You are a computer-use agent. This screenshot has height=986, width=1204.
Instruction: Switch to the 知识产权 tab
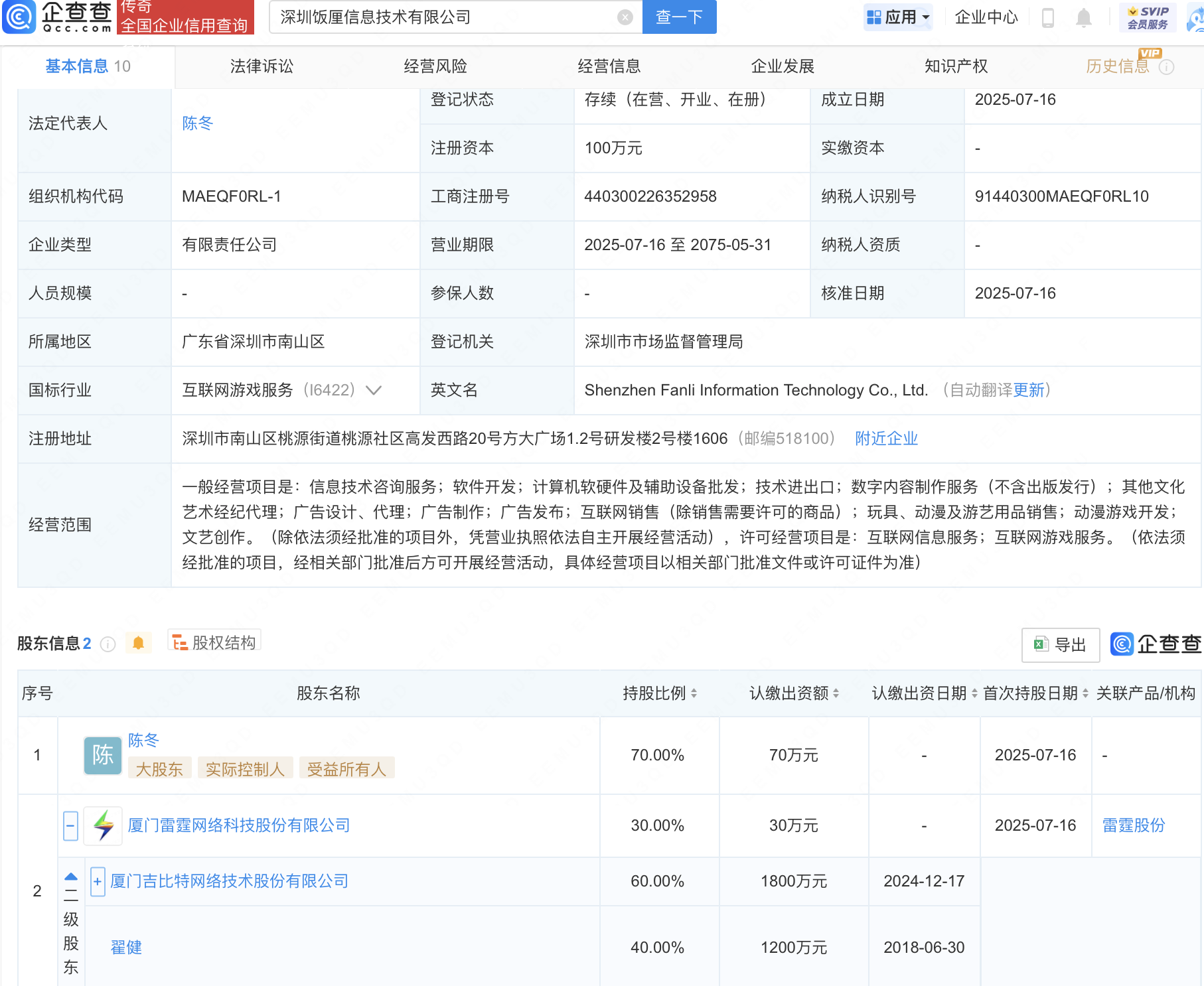[956, 66]
